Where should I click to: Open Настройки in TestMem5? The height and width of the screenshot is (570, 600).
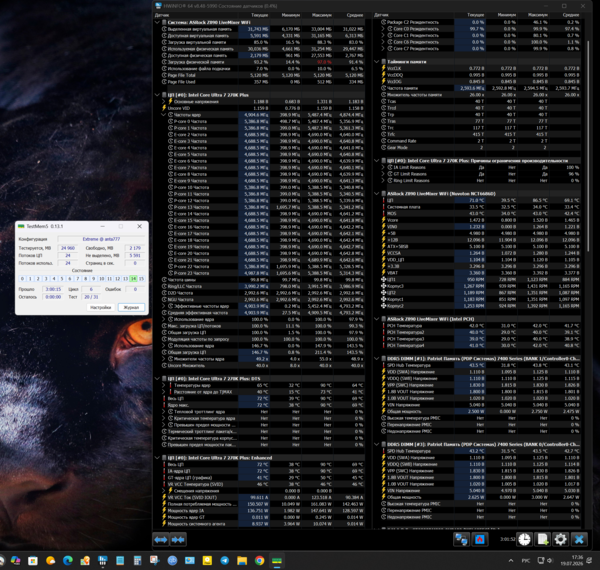(101, 307)
